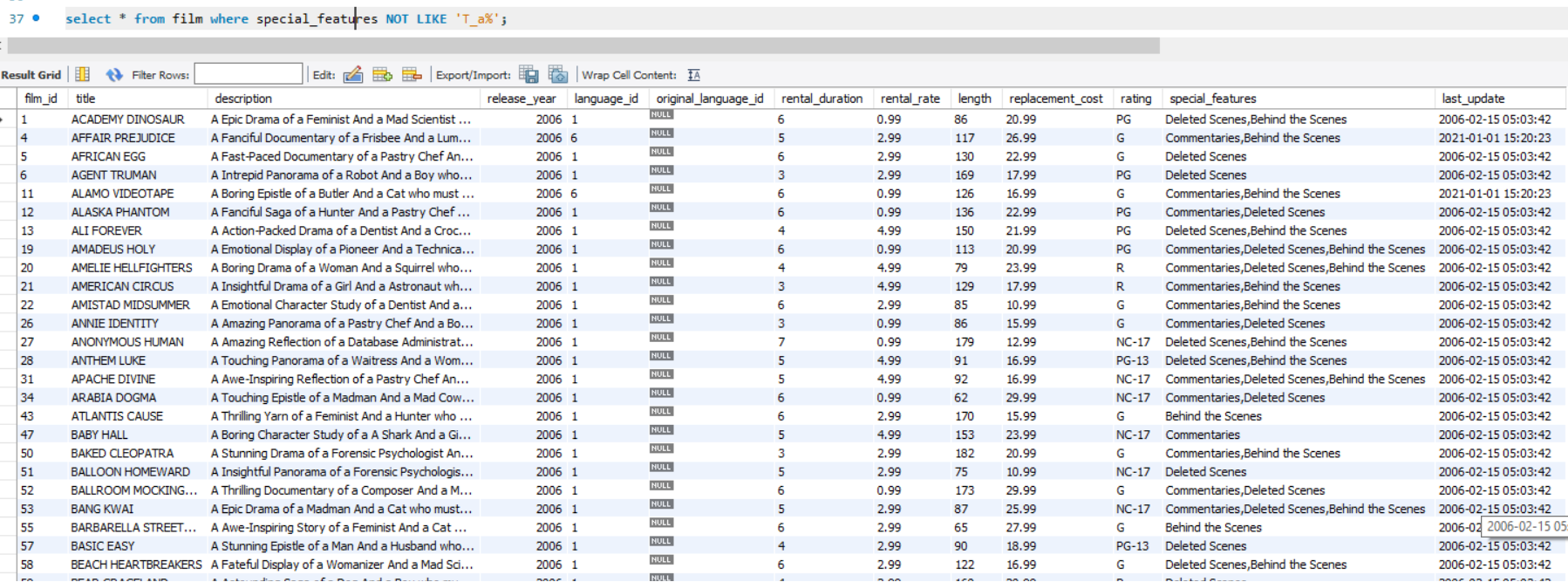Click description 'A Epic Drama of a Madman'
Screen dimensions: 1568x582
coord(342,509)
